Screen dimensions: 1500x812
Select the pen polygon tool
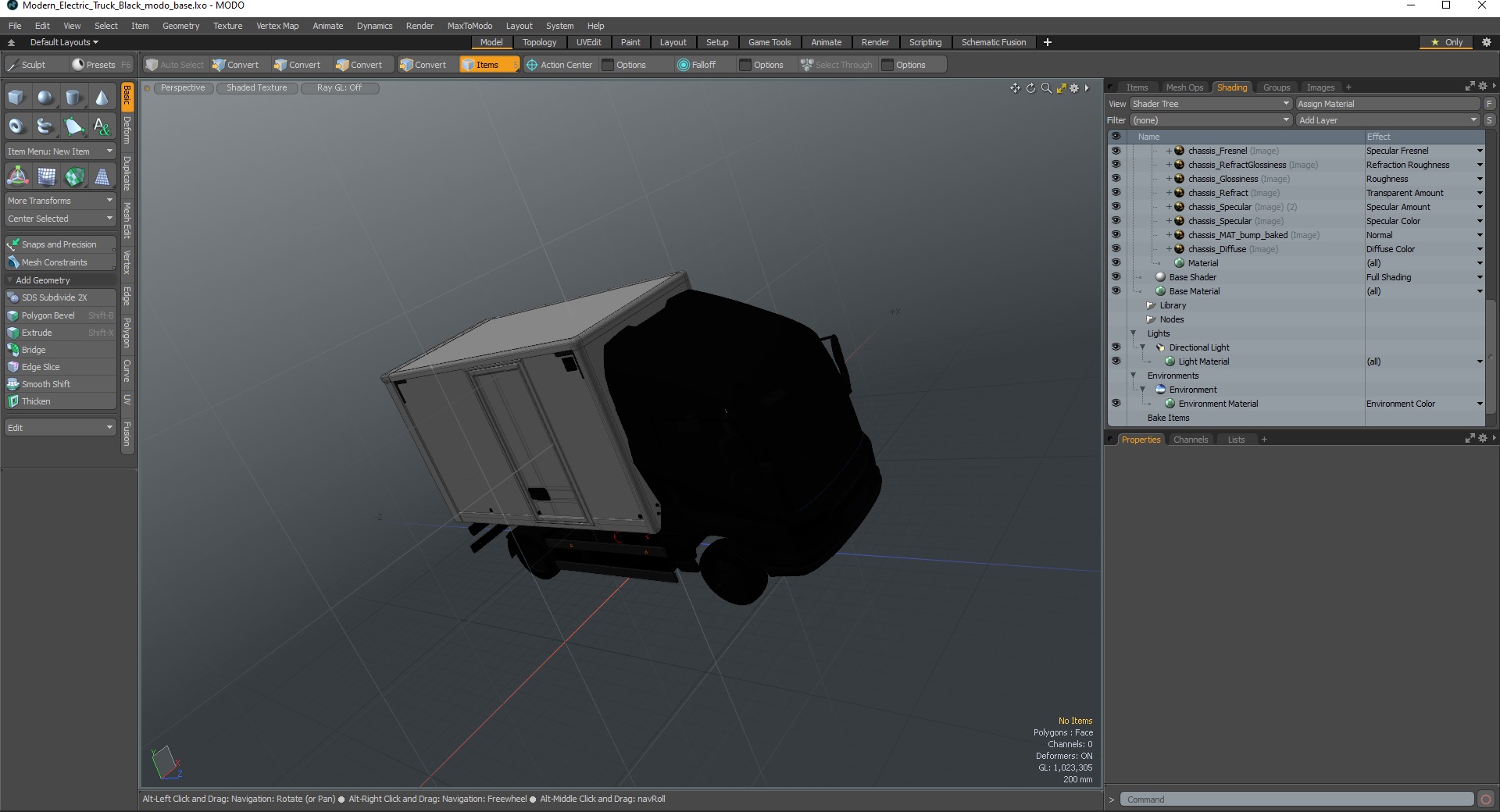pos(73,126)
